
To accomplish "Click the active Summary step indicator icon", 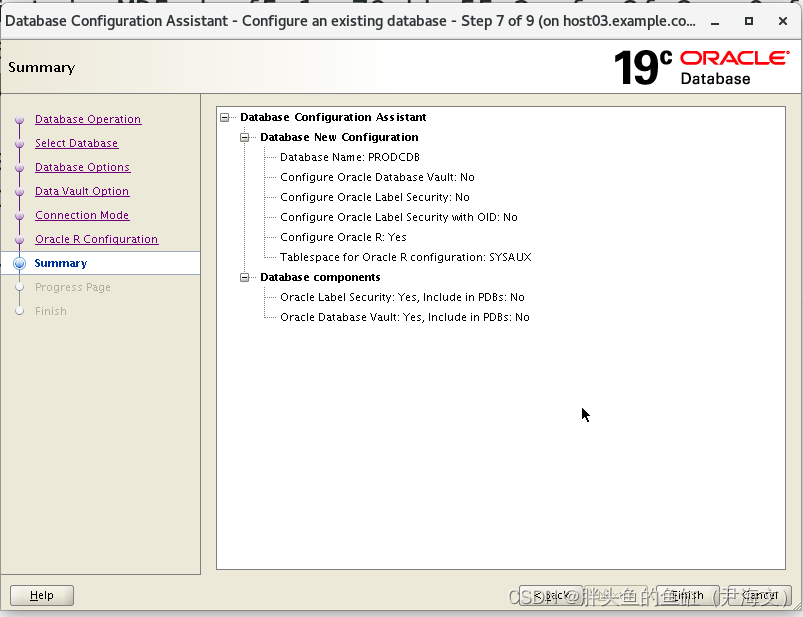I will coord(19,263).
